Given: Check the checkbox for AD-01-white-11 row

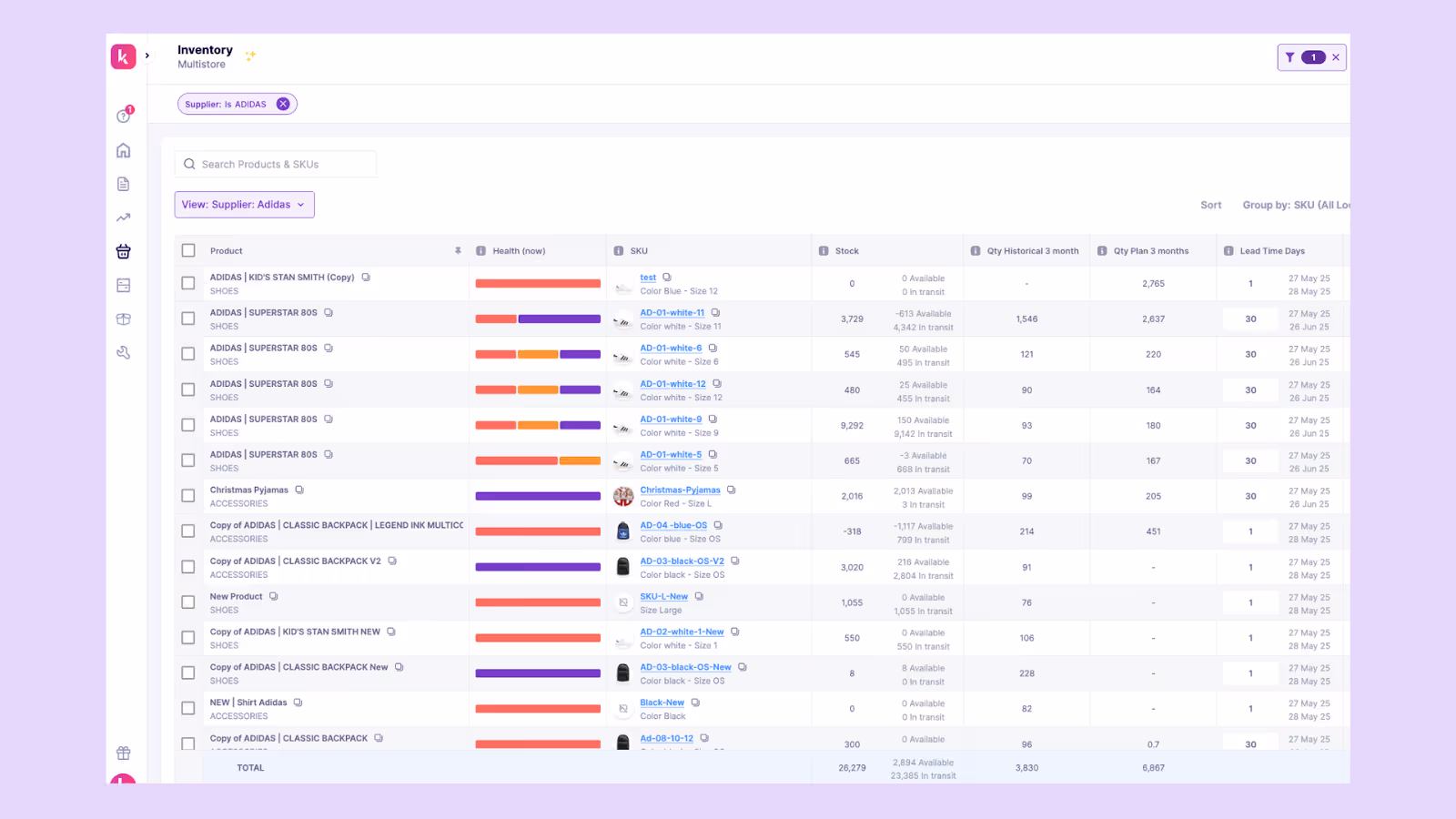Looking at the screenshot, I should point(188,318).
